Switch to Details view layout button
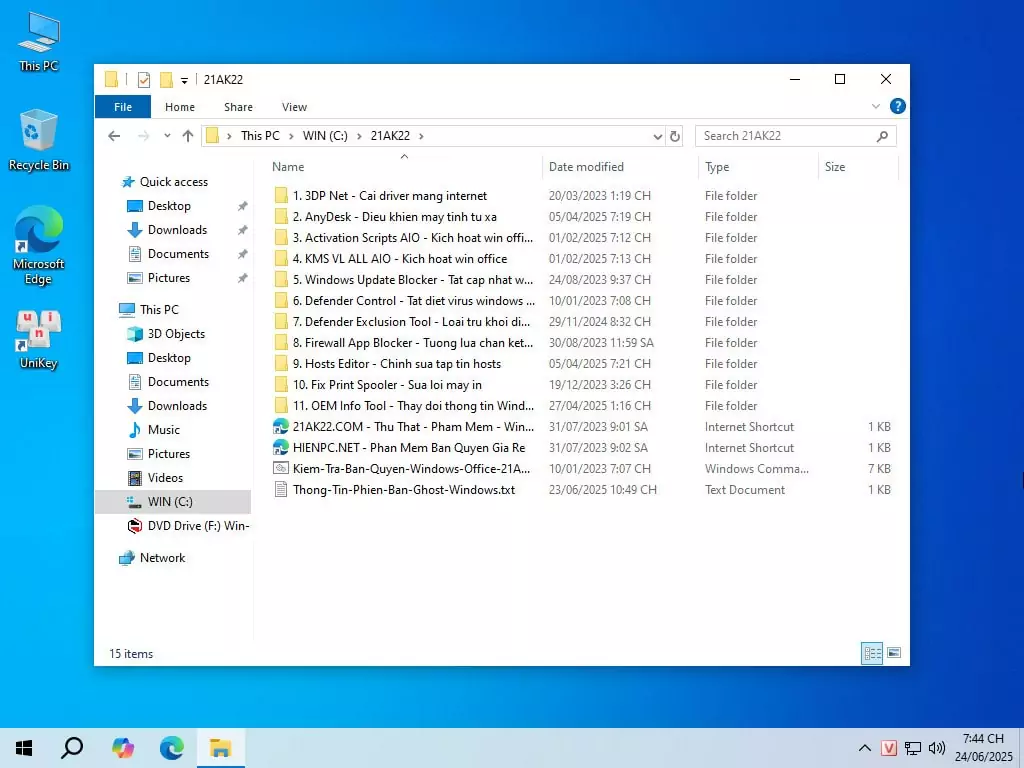The image size is (1024, 768). click(x=872, y=653)
